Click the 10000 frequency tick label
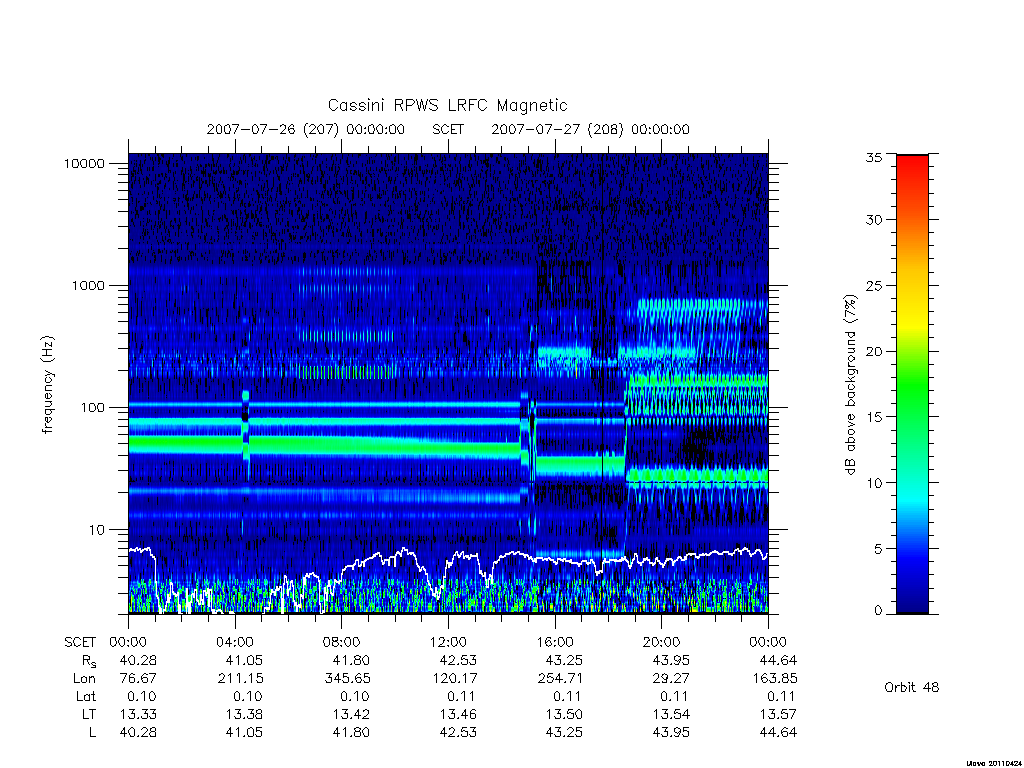Screen dimensions: 1024x768 (x=84, y=164)
